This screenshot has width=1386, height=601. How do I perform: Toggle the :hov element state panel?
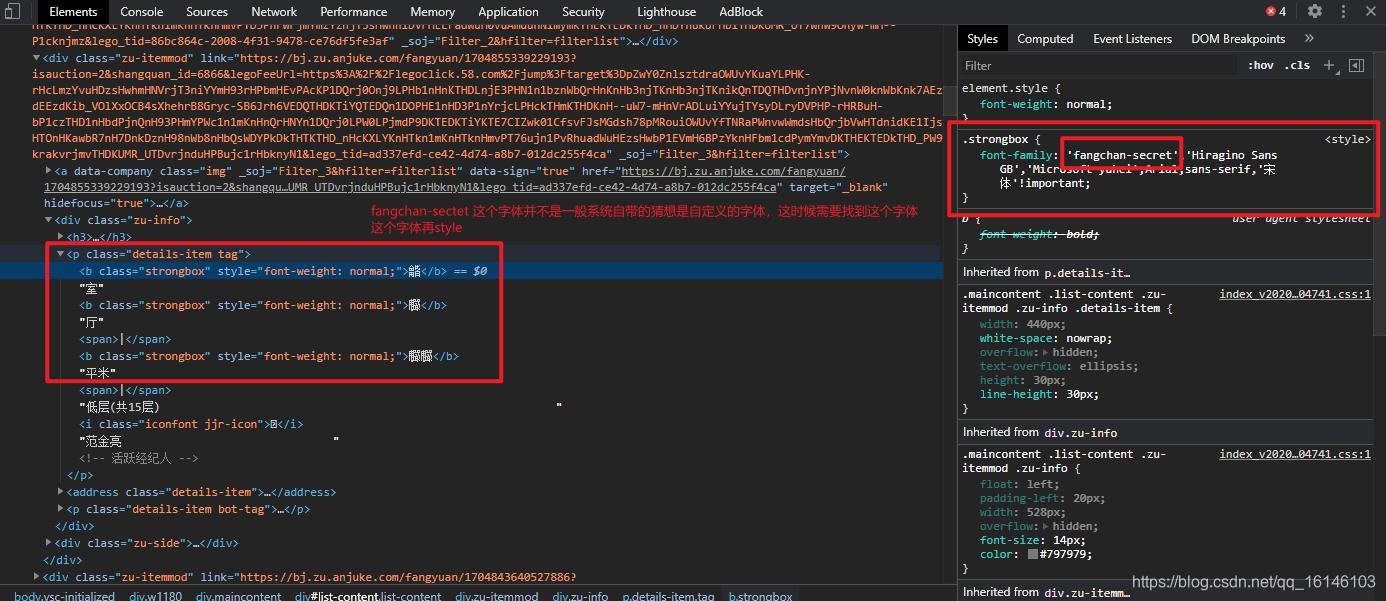[1261, 65]
